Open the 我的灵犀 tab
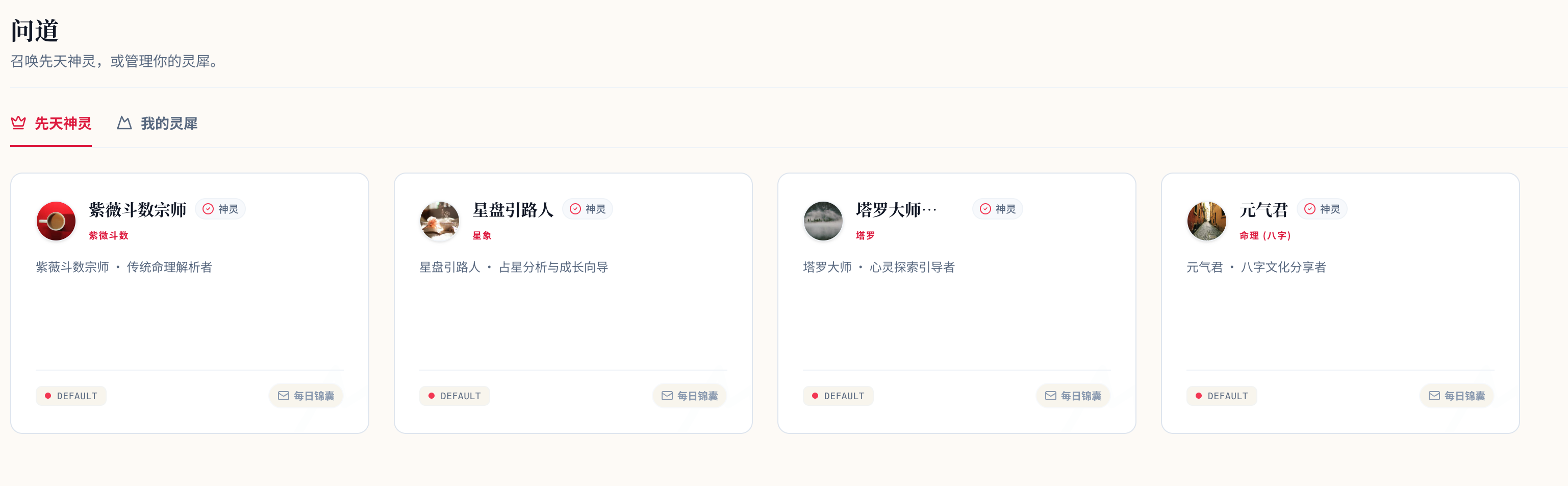 169,124
